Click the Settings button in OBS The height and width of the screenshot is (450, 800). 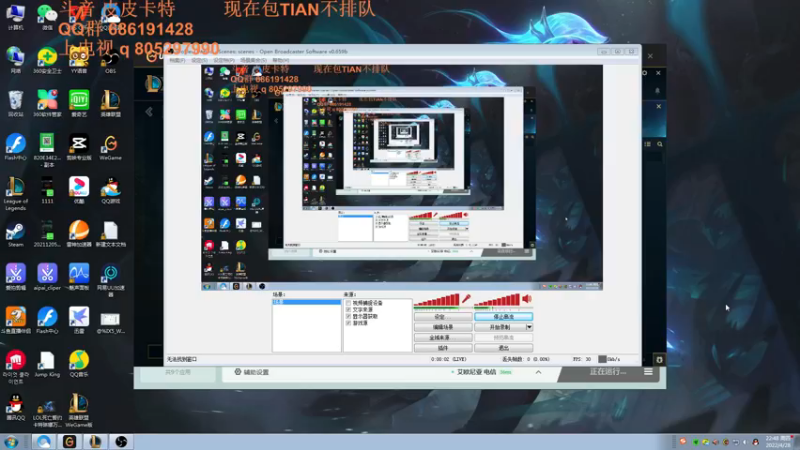(x=443, y=317)
